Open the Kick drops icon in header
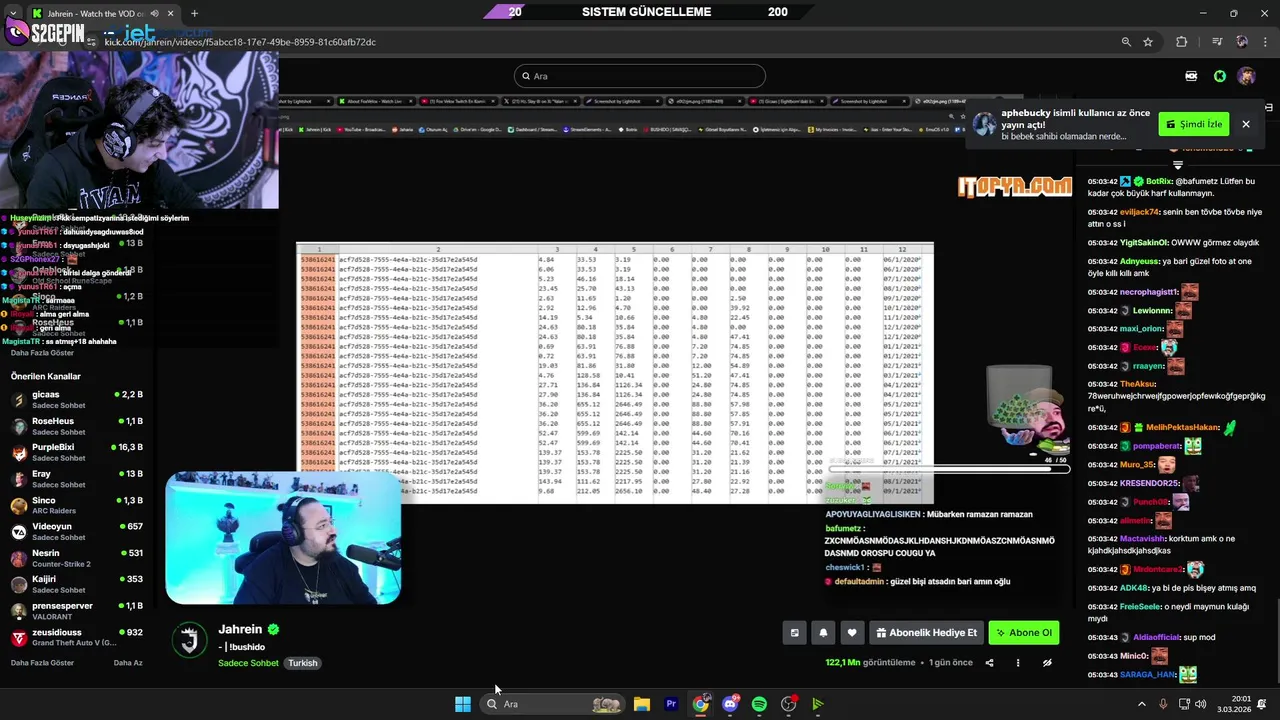 1191,76
